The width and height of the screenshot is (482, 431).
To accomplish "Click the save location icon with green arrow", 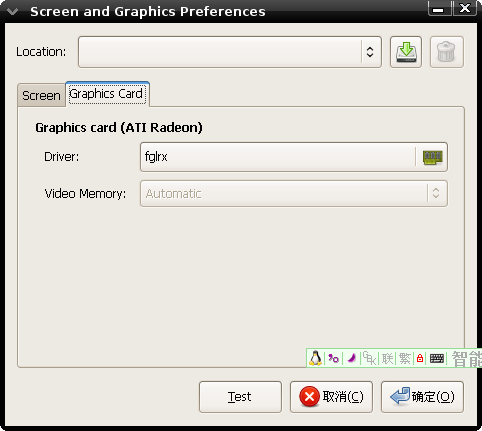I will [406, 52].
